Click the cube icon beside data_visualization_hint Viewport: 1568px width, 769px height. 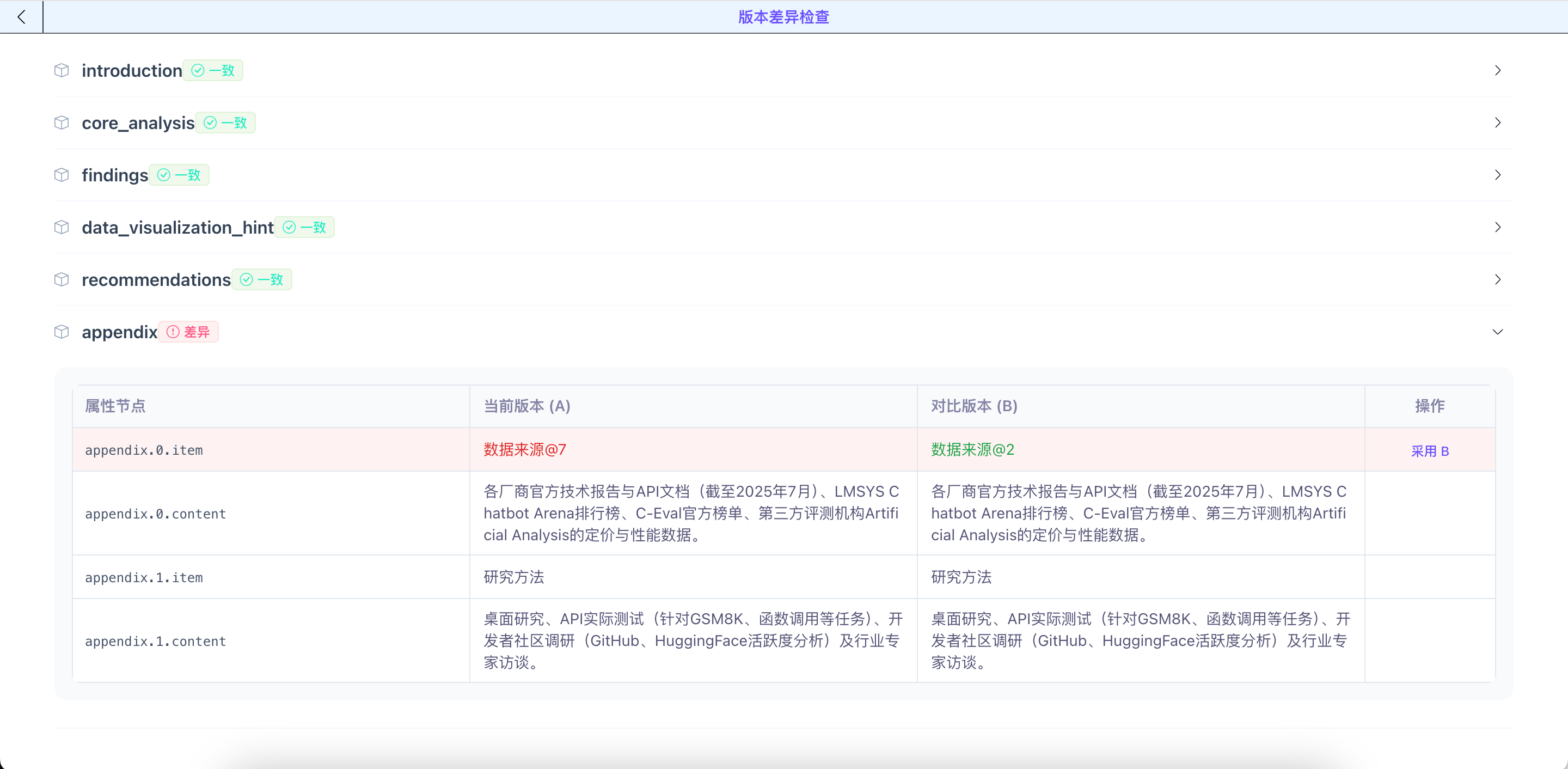click(62, 228)
